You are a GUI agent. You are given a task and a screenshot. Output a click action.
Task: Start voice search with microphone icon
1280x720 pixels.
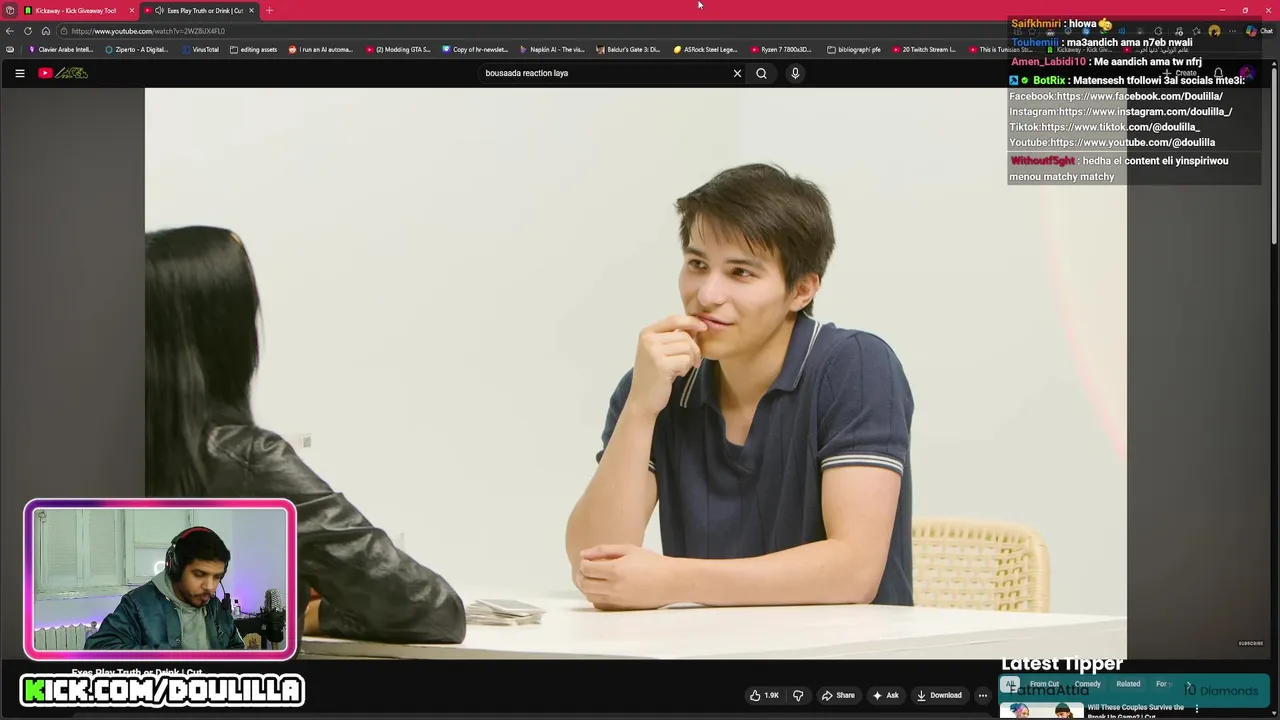(795, 73)
